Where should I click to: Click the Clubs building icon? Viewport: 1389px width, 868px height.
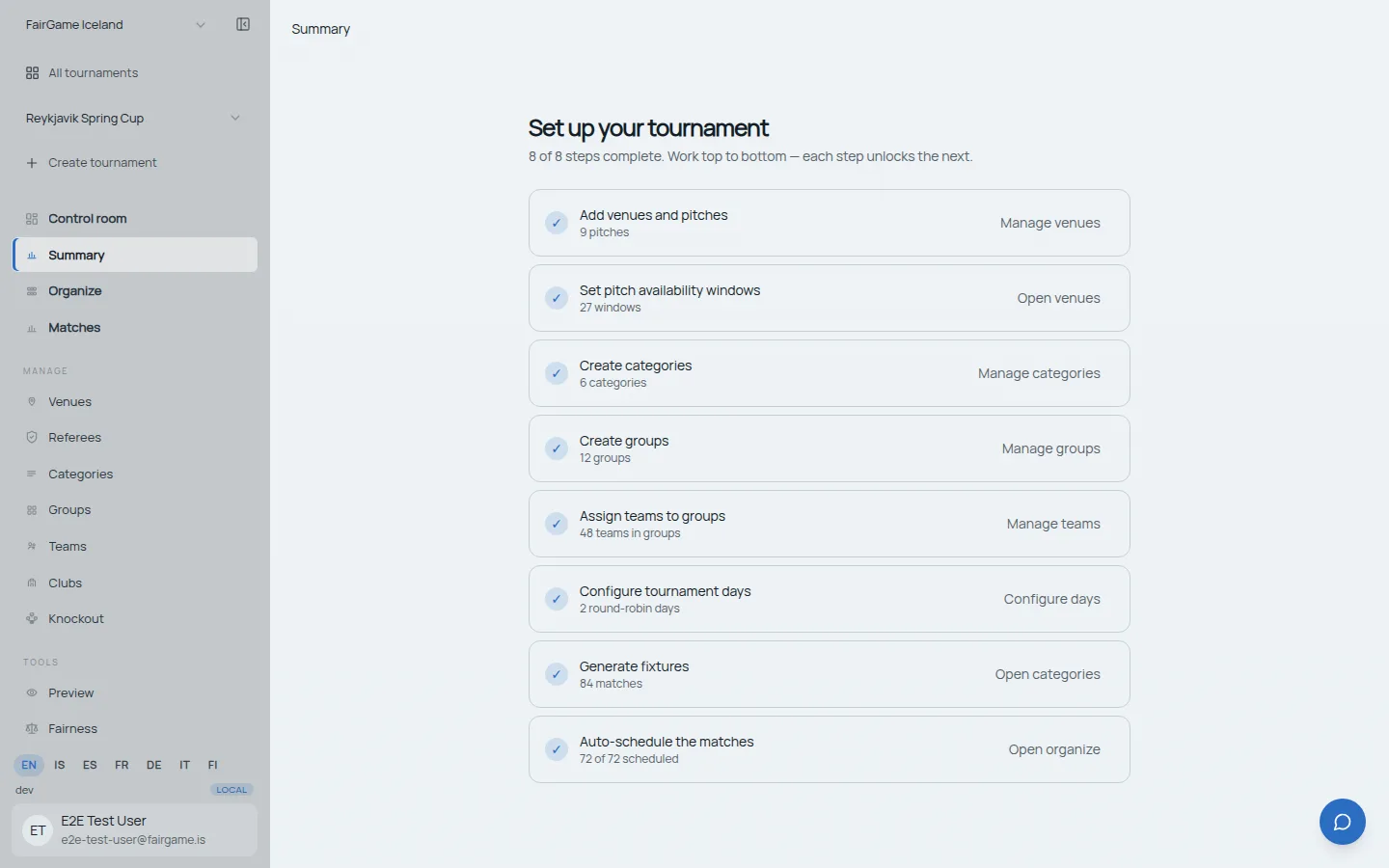click(x=32, y=583)
